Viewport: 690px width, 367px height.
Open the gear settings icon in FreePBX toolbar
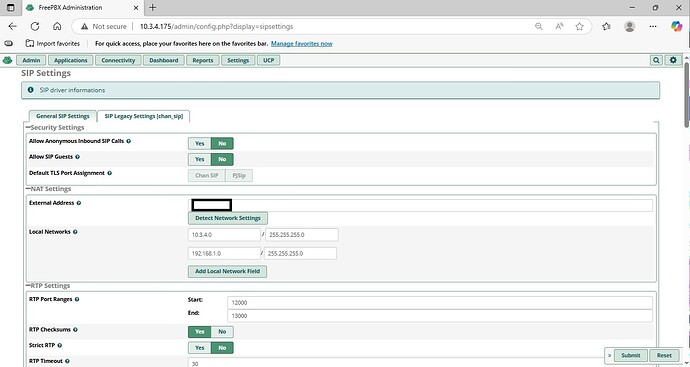point(673,60)
